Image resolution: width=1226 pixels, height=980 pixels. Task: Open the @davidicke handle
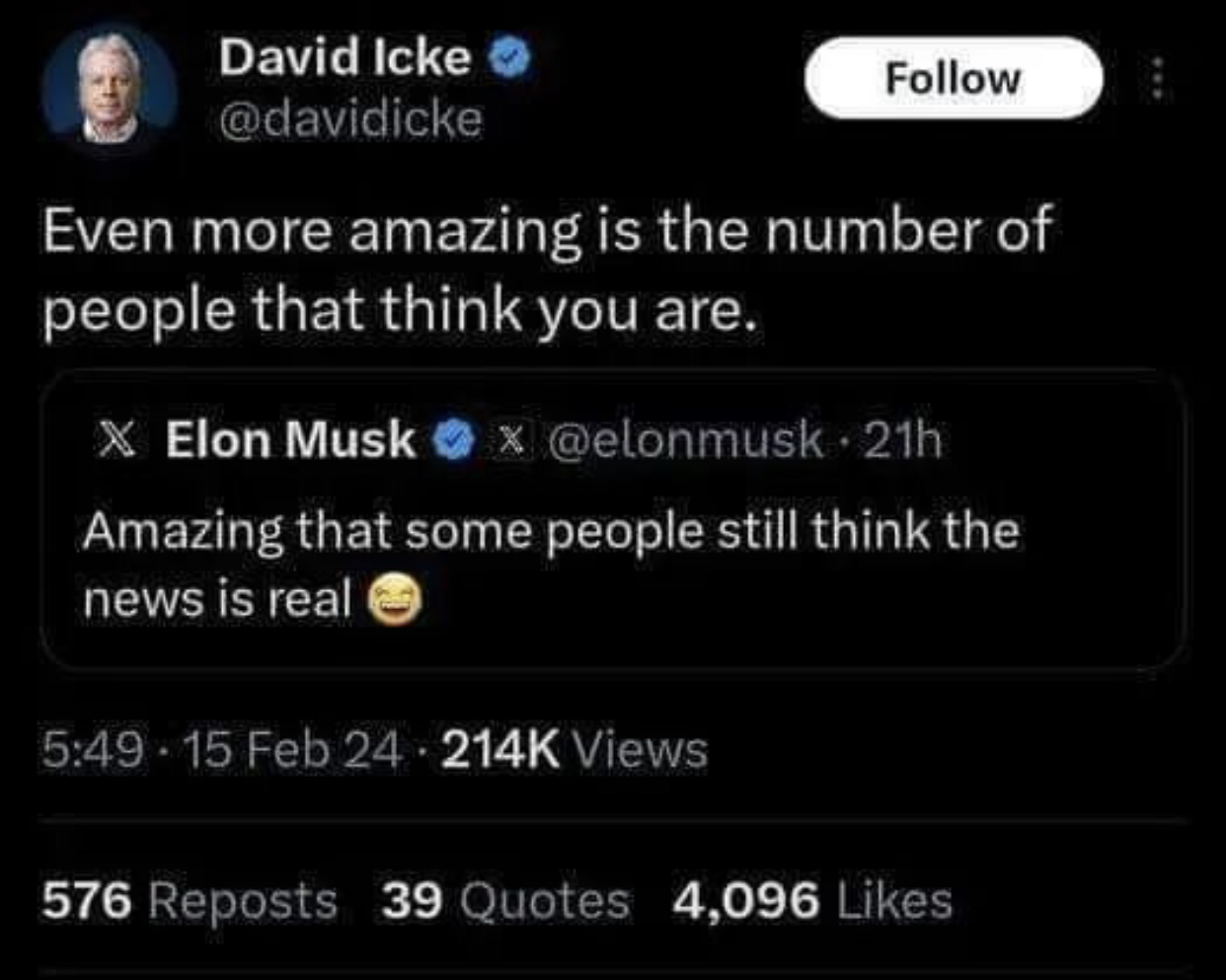(350, 120)
